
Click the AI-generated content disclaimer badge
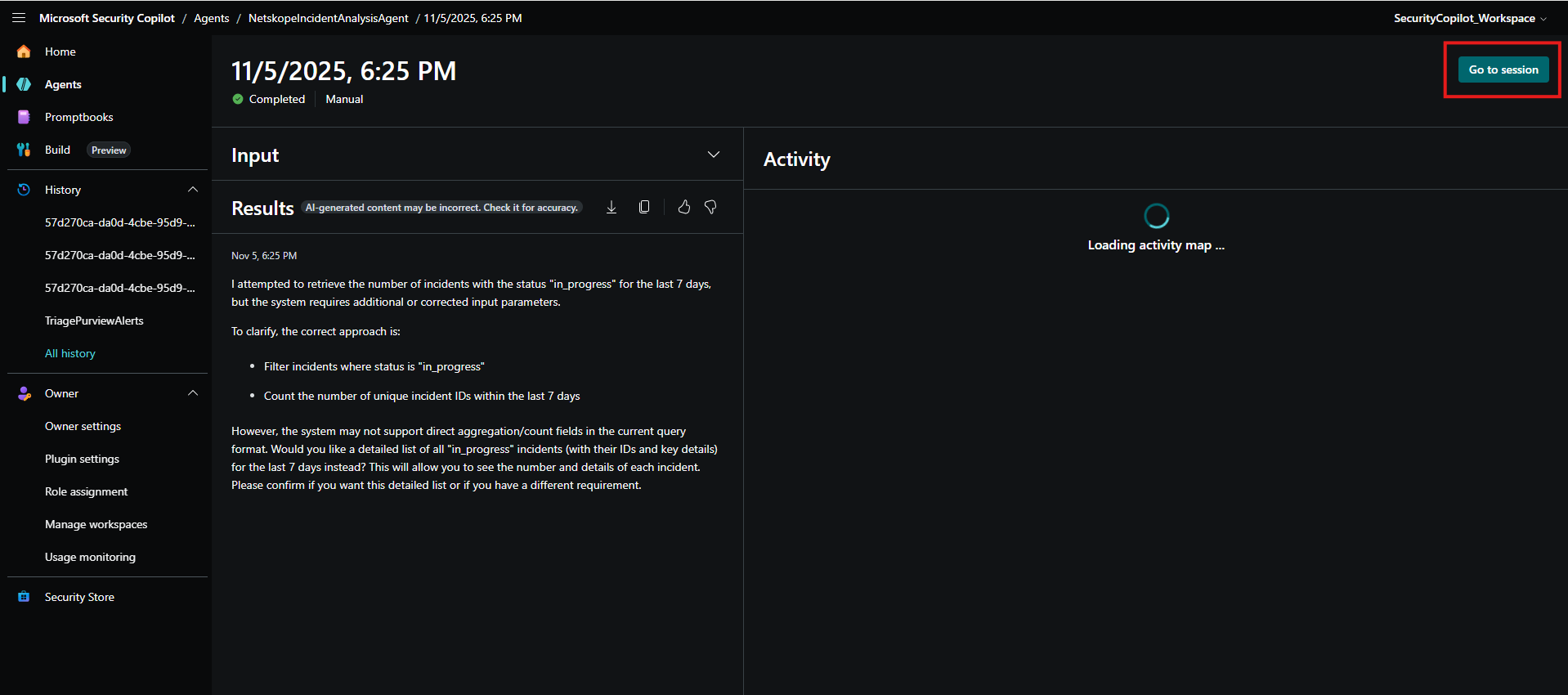(441, 208)
